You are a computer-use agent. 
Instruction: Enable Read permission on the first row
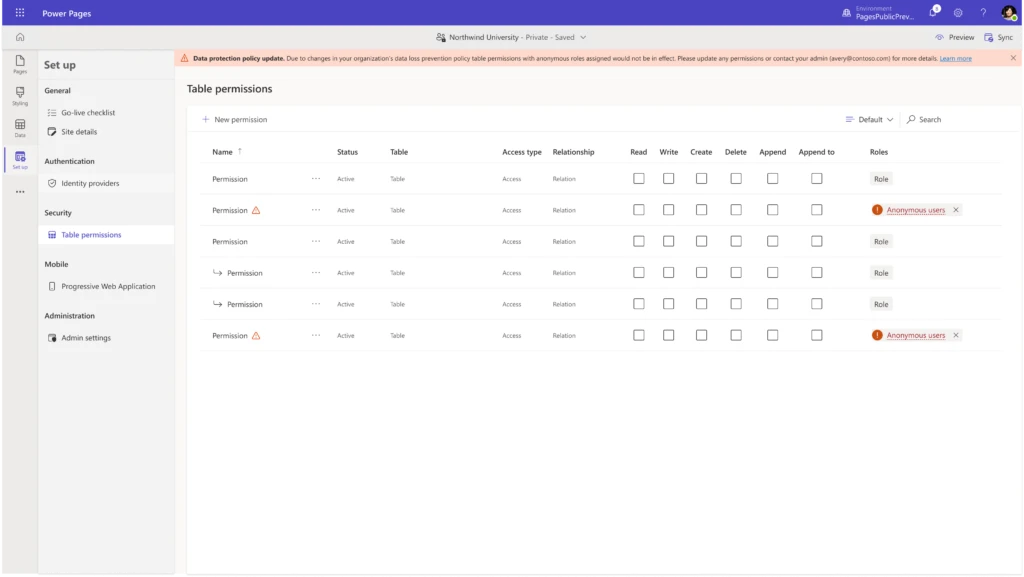click(639, 179)
